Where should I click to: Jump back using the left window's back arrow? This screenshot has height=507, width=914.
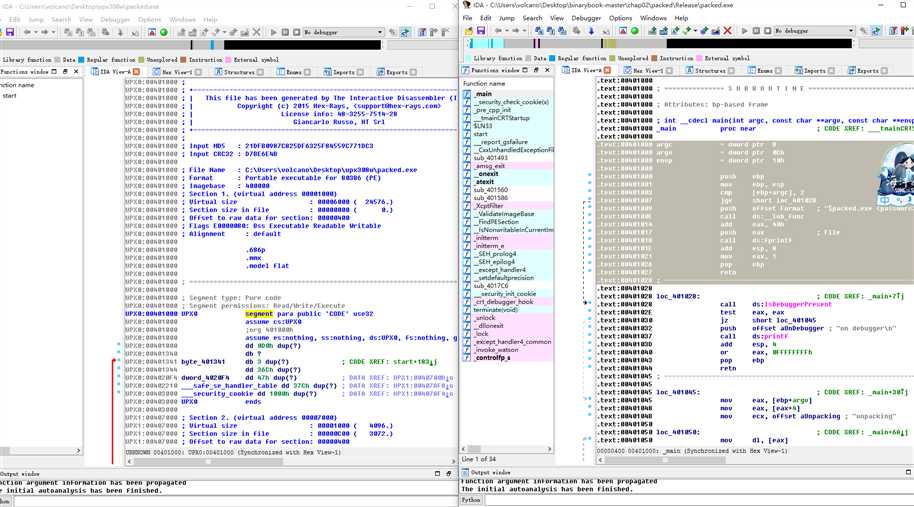(27, 31)
